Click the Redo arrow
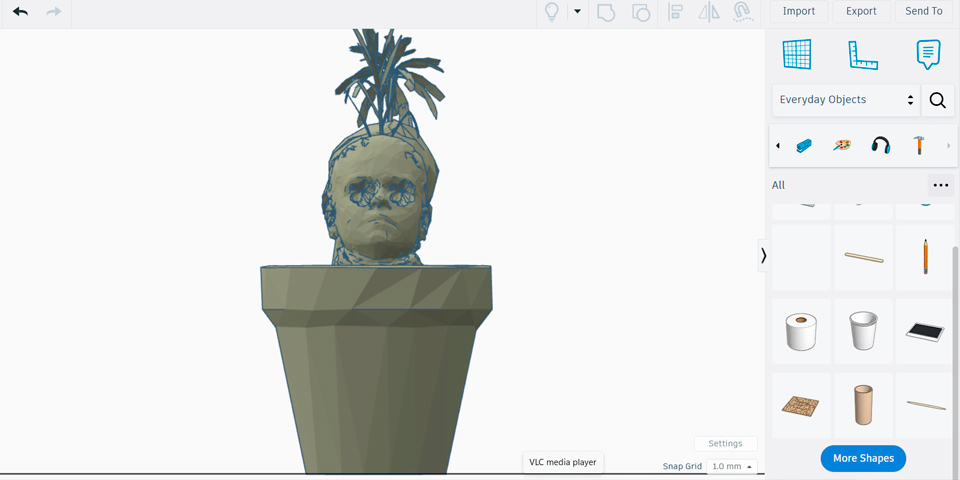Screen dimensions: 960x480 tap(54, 12)
